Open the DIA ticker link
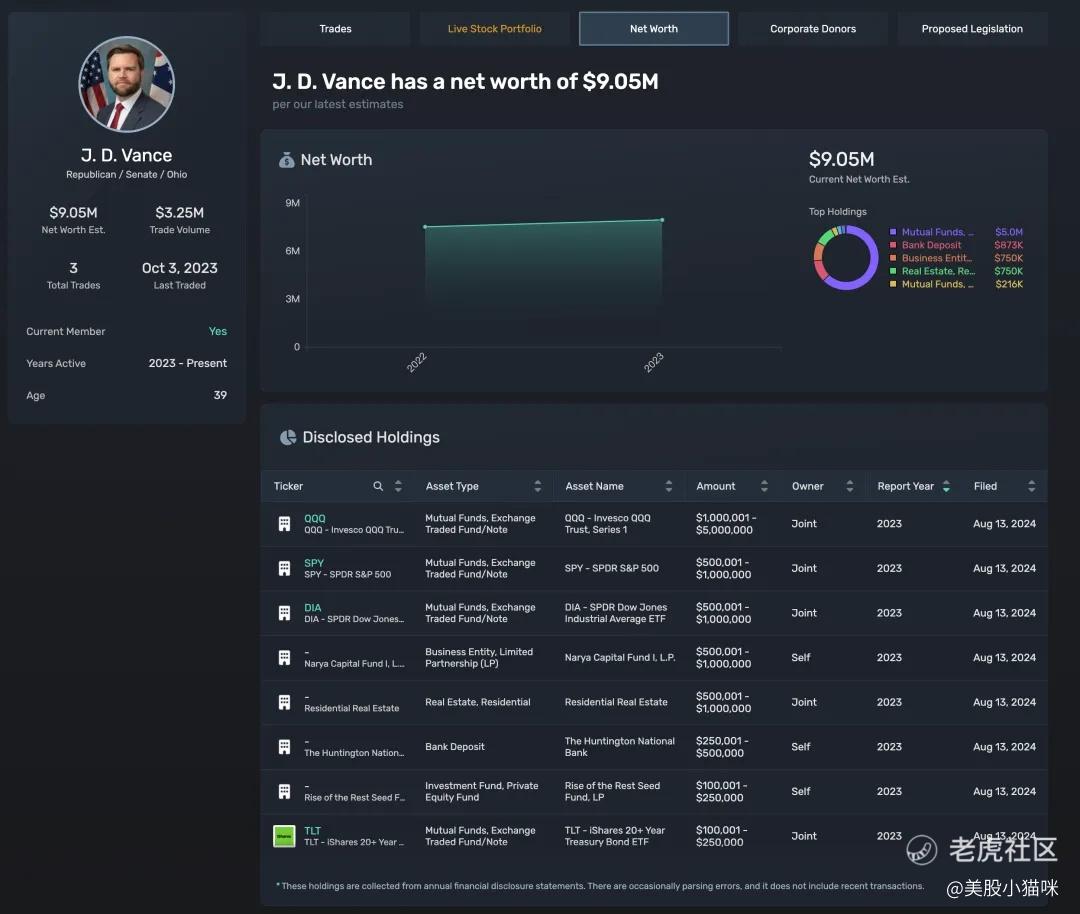The image size is (1080, 914). click(x=313, y=607)
